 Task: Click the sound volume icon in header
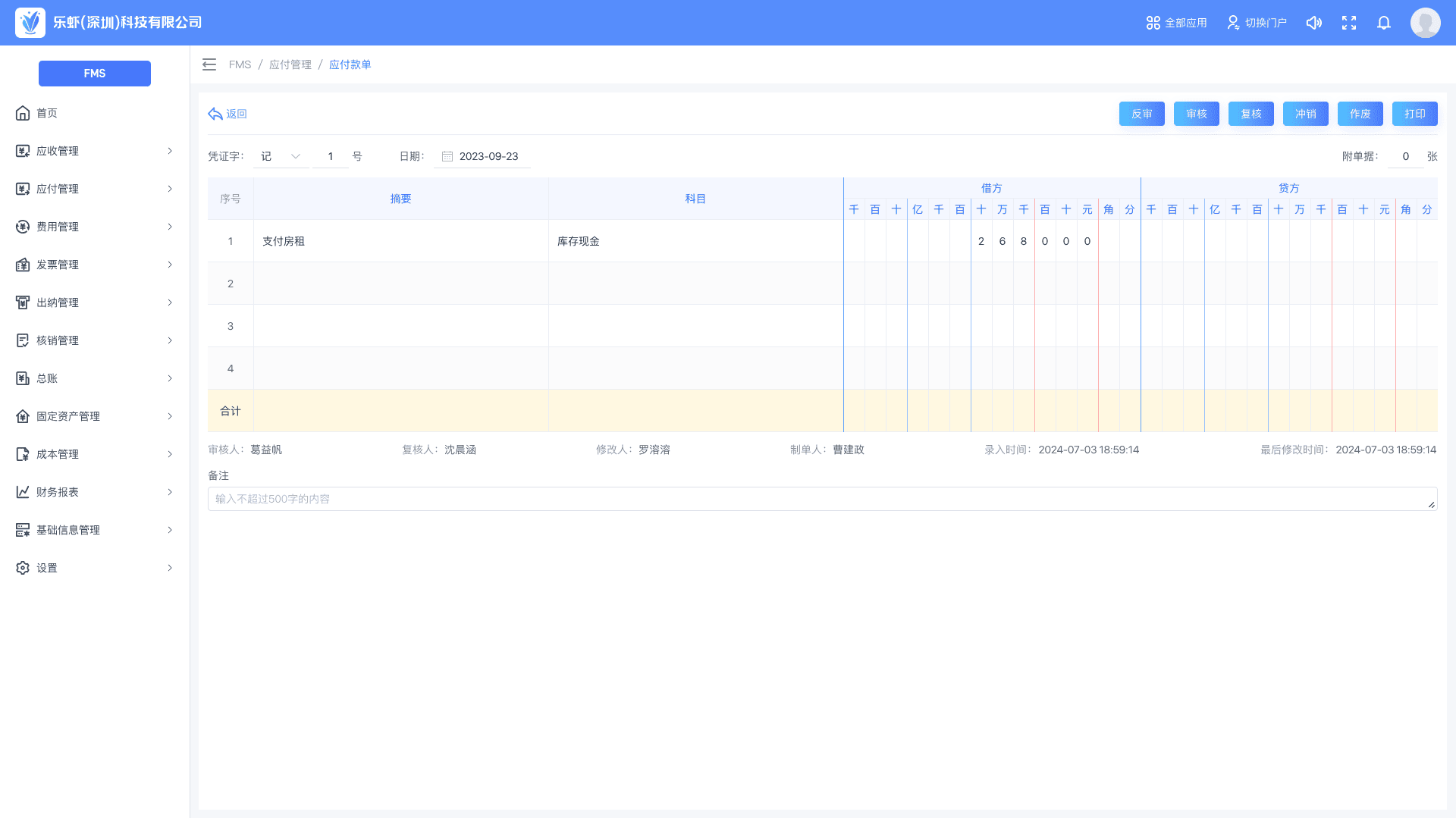coord(1313,23)
